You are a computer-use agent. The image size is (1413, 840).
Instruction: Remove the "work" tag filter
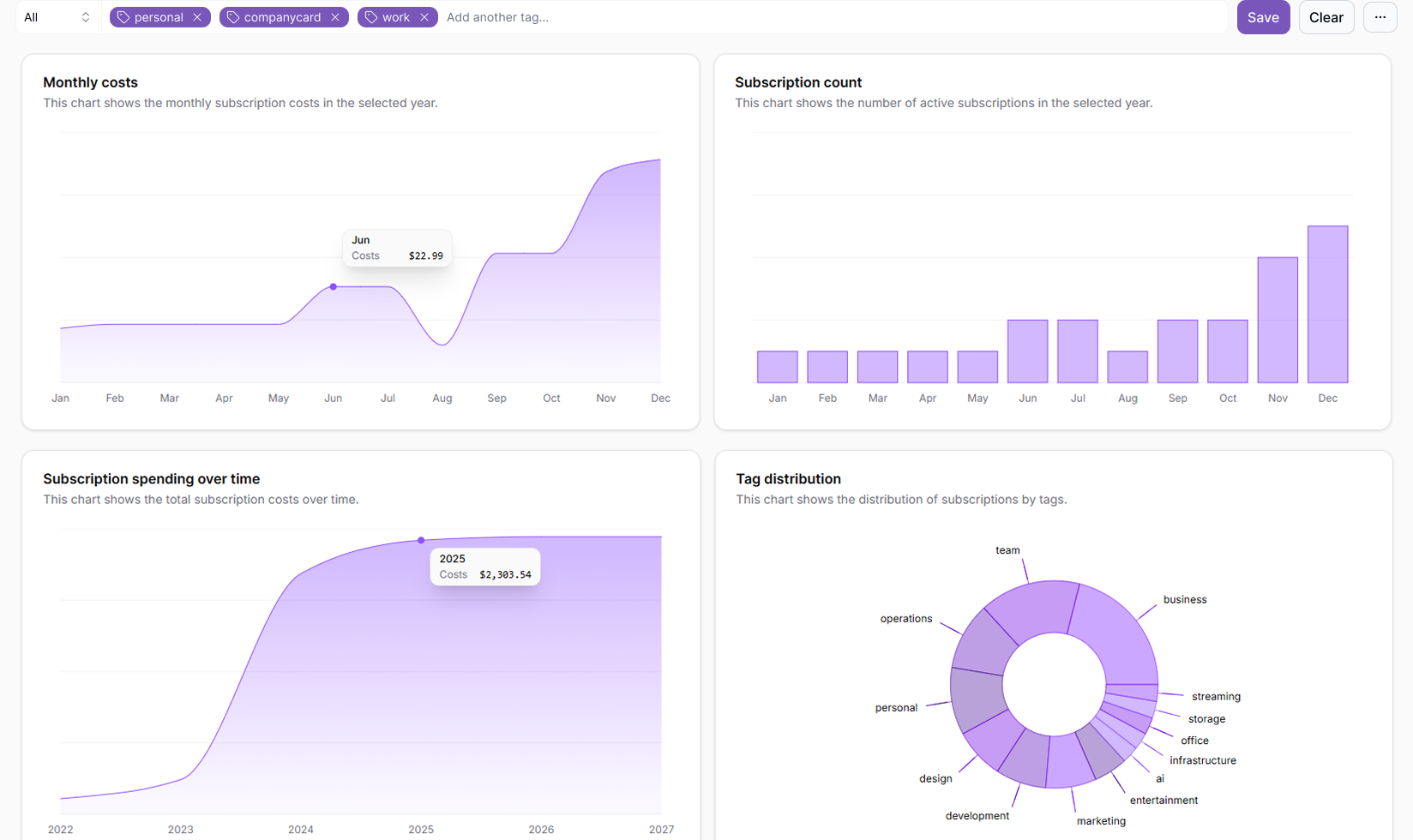[x=424, y=16]
